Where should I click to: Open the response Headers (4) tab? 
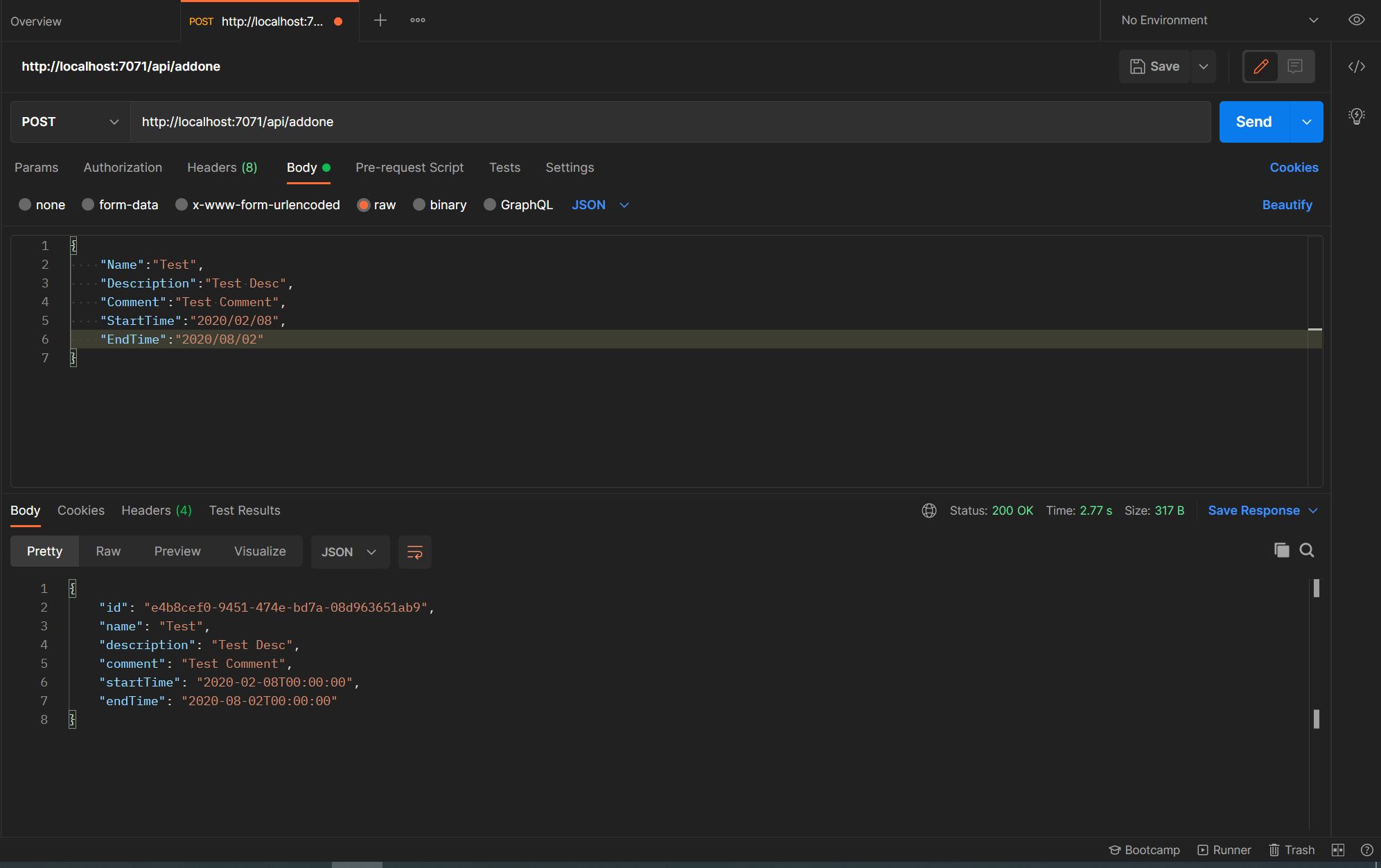157,511
